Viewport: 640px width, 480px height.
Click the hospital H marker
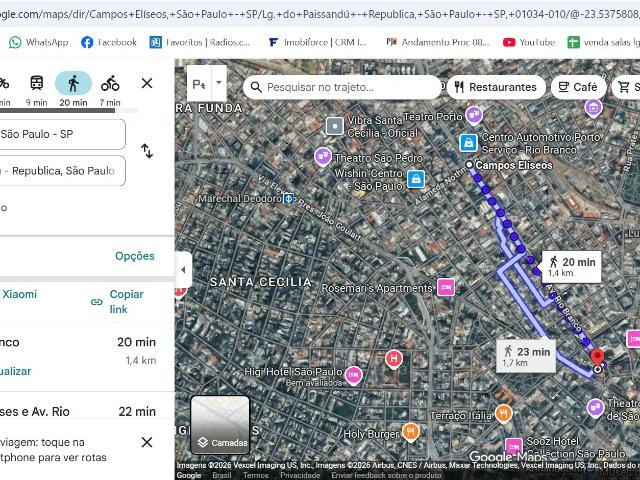[394, 360]
